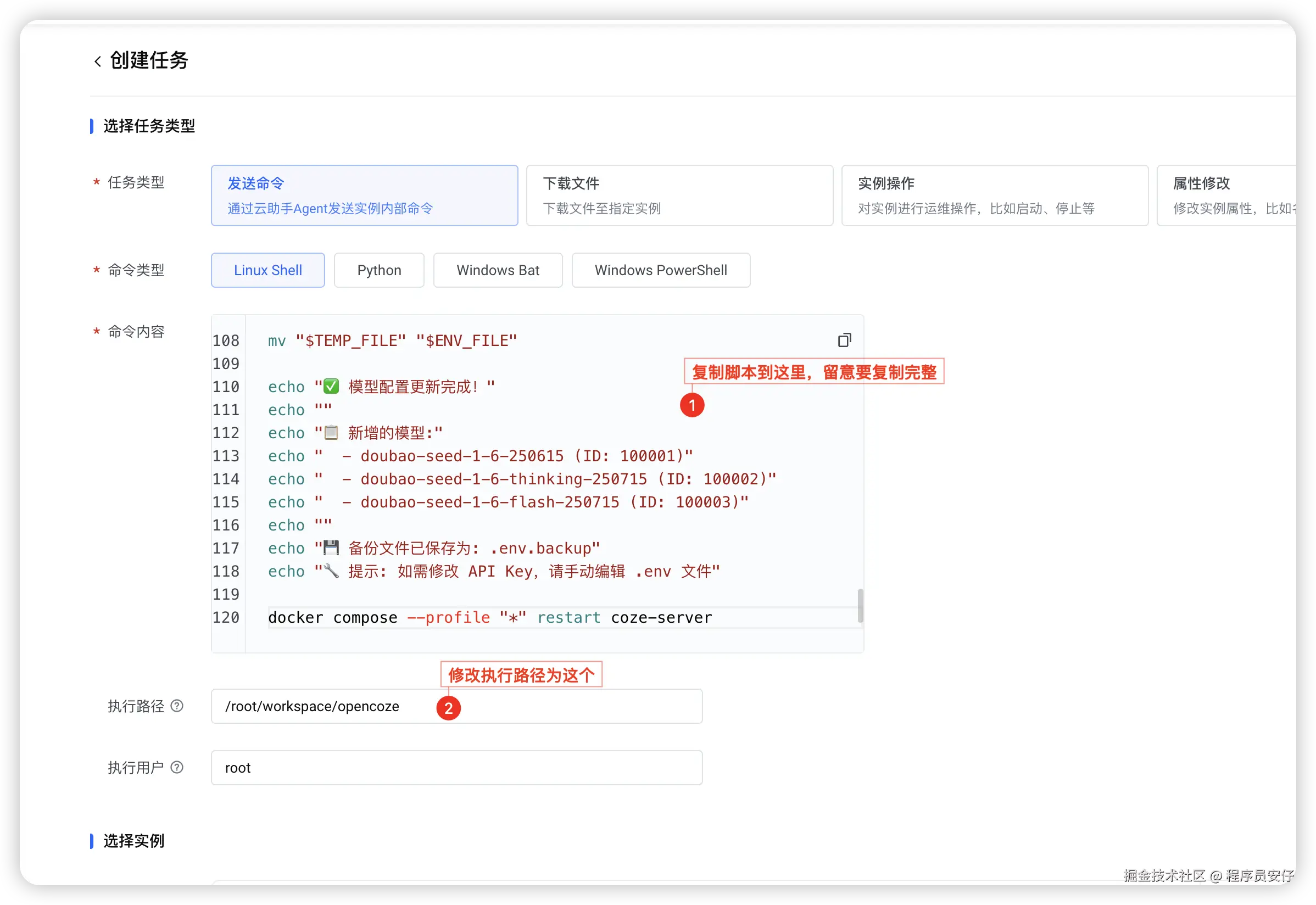1316x905 pixels.
Task: Choose 属性修改 task type card
Action: (1225, 195)
